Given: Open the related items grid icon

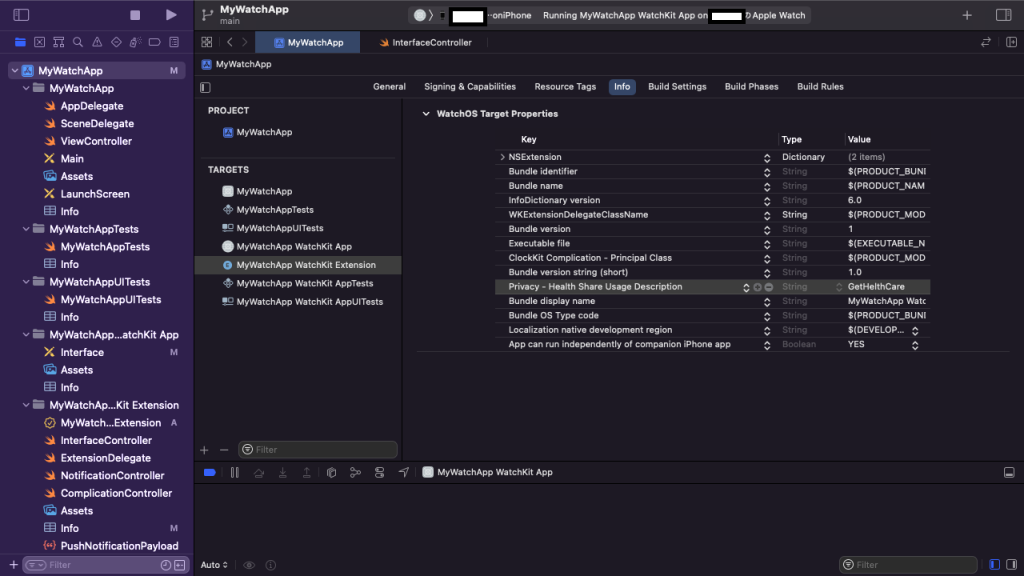Looking at the screenshot, I should pyautogui.click(x=206, y=42).
